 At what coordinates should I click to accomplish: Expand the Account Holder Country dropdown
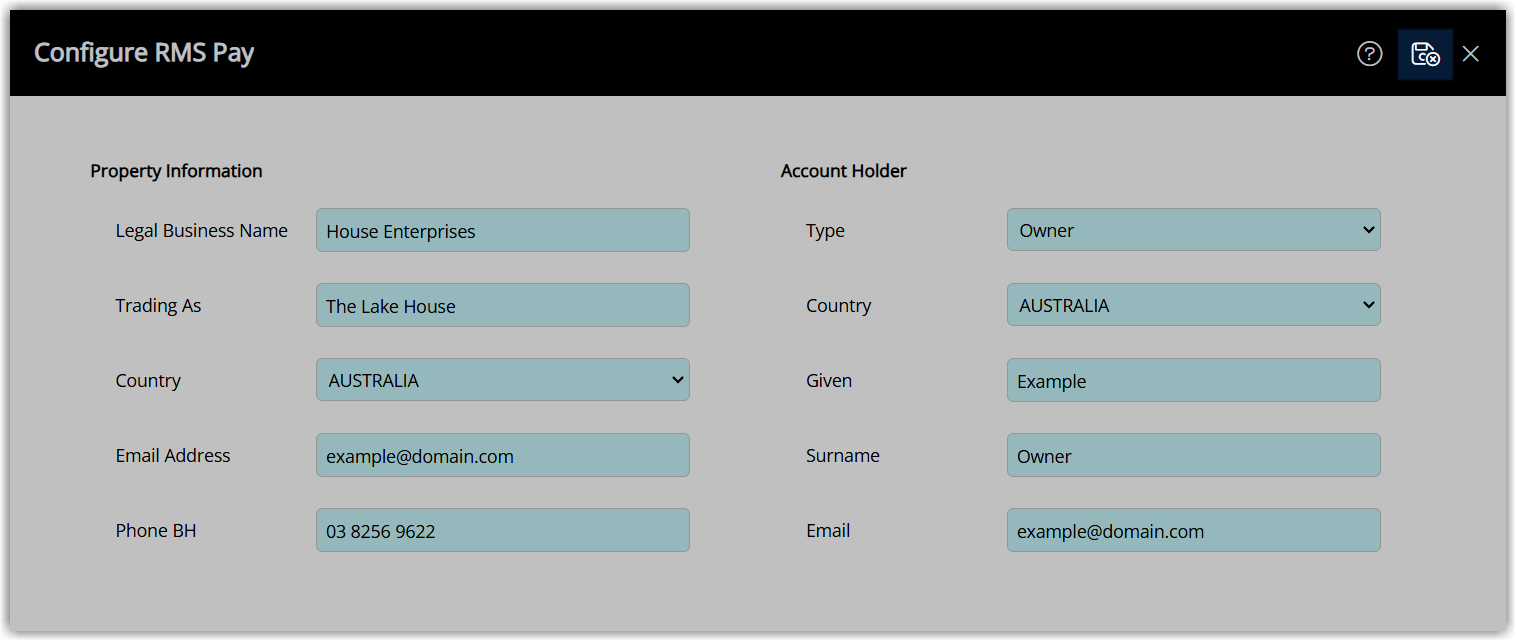coord(1194,305)
